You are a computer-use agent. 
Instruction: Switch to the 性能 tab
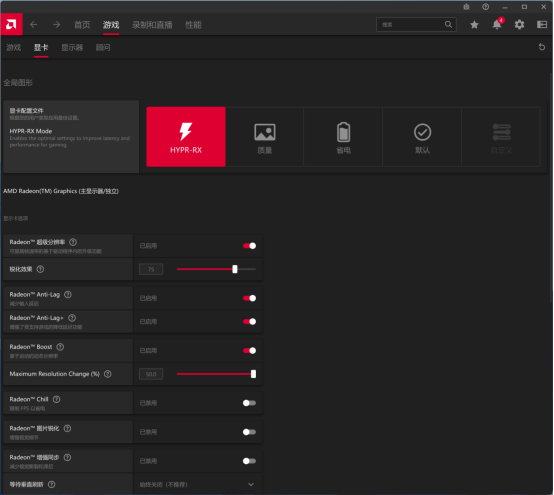[x=193, y=25]
